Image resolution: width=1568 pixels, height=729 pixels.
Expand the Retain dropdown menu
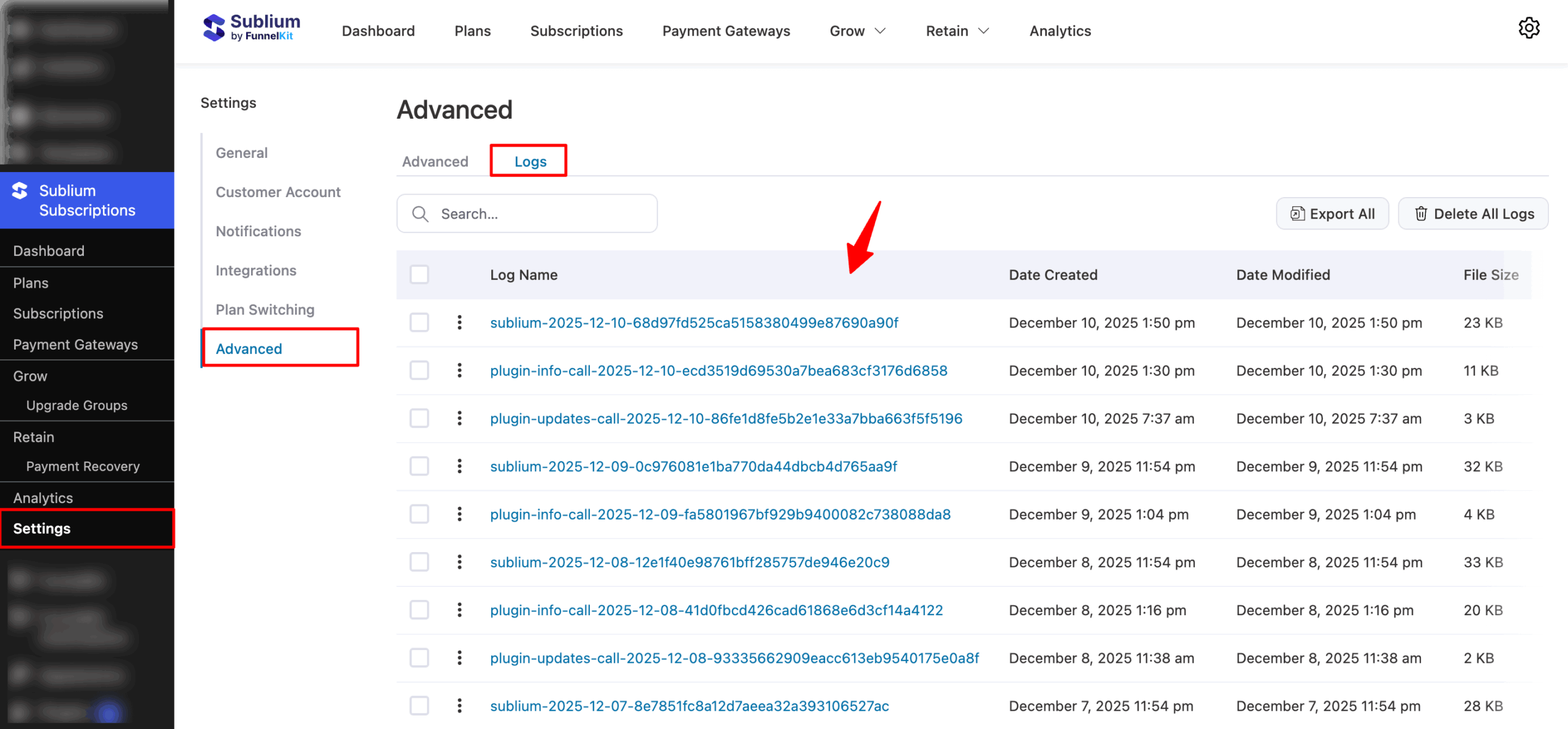point(957,31)
